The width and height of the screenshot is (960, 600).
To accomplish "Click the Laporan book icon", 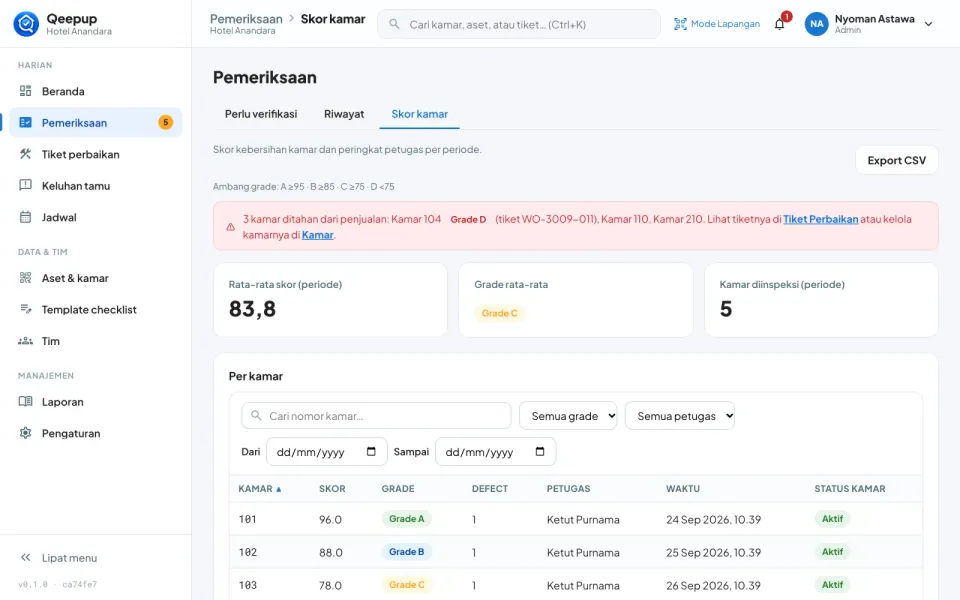I will pyautogui.click(x=25, y=402).
